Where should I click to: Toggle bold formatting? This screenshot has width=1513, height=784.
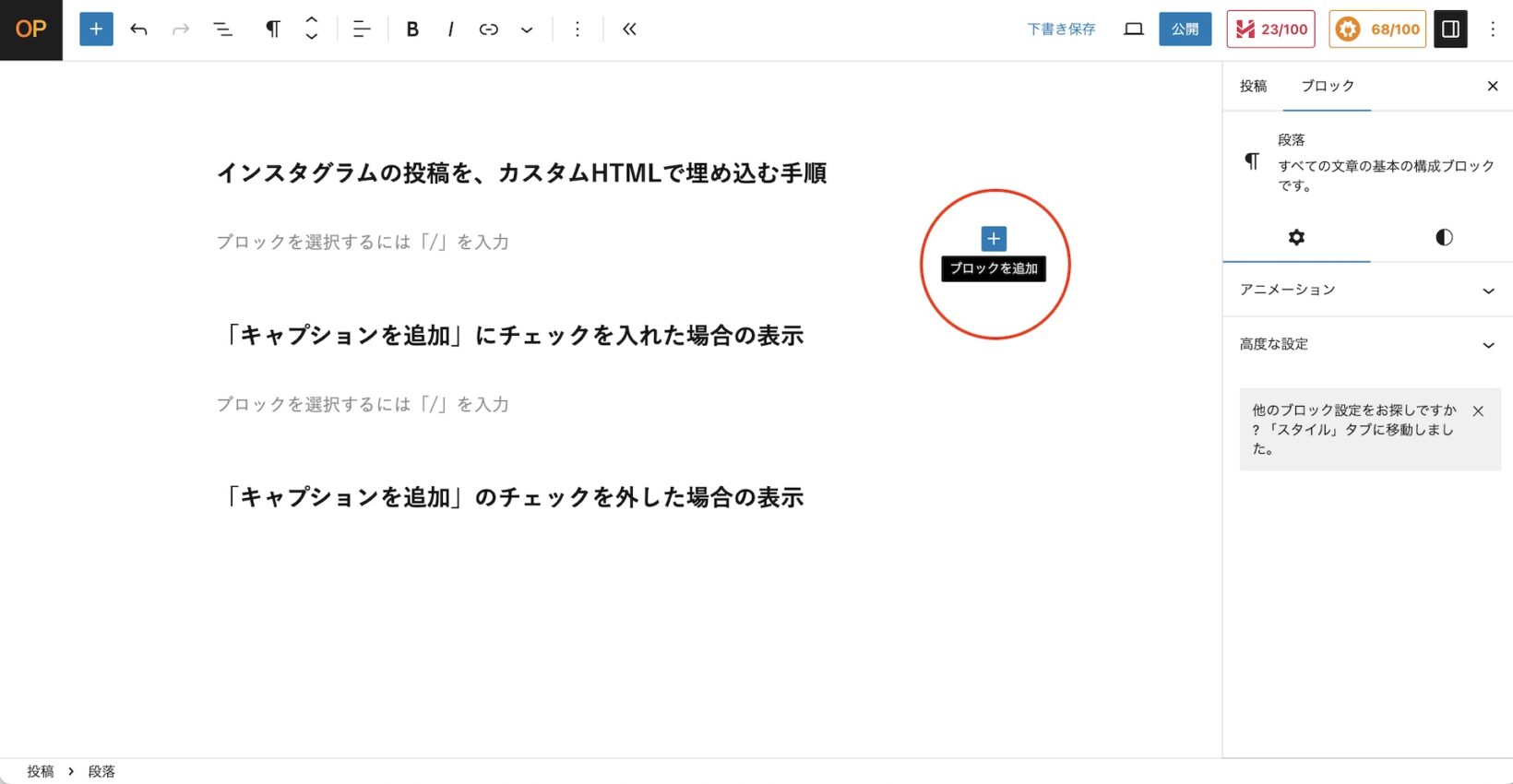coord(412,30)
